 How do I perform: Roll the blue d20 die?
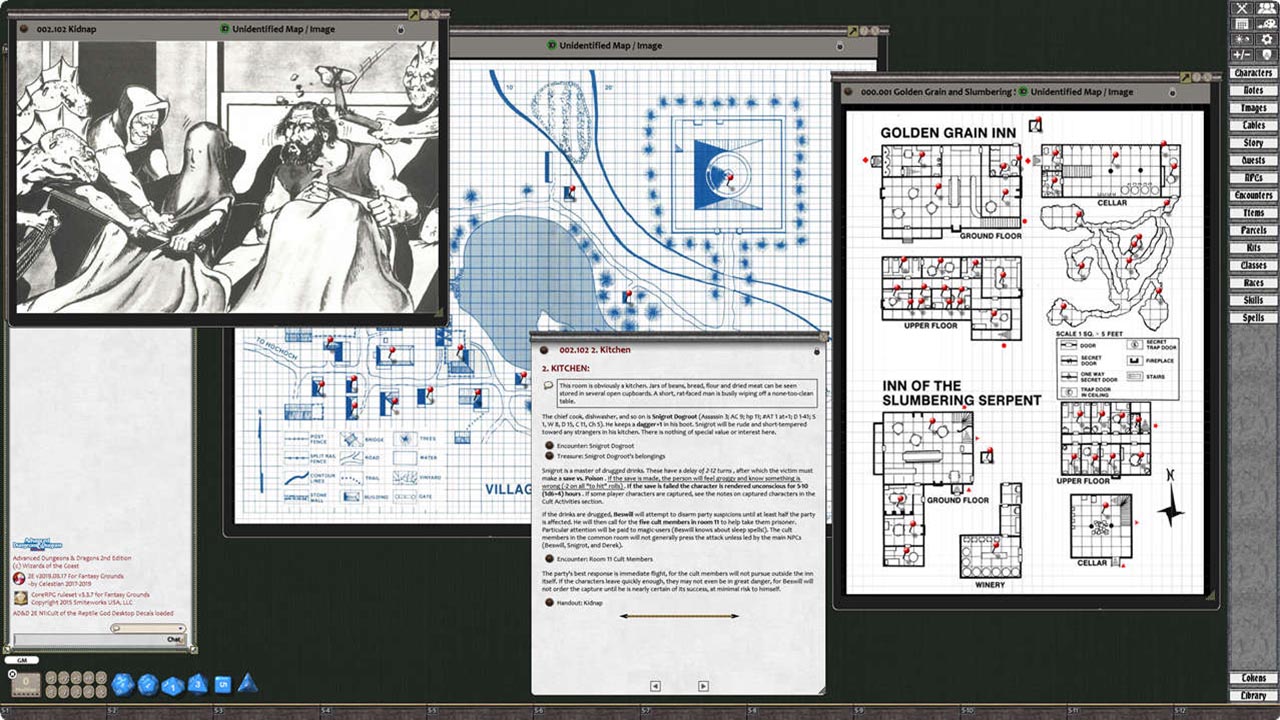[x=122, y=684]
